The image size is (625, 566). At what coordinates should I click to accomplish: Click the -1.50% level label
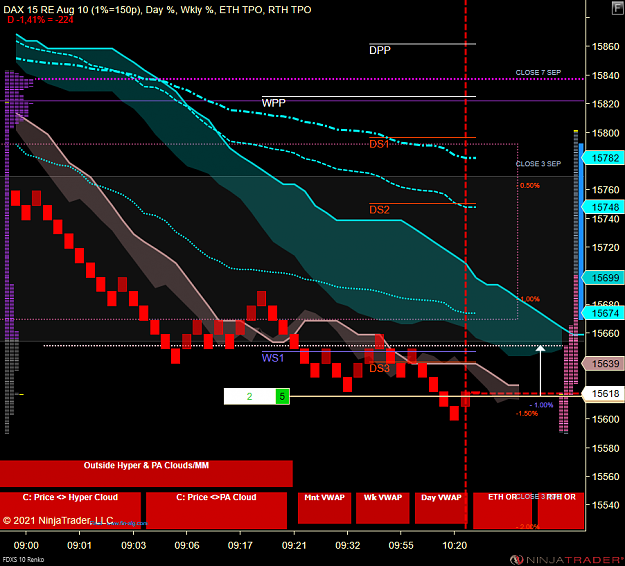pos(527,414)
